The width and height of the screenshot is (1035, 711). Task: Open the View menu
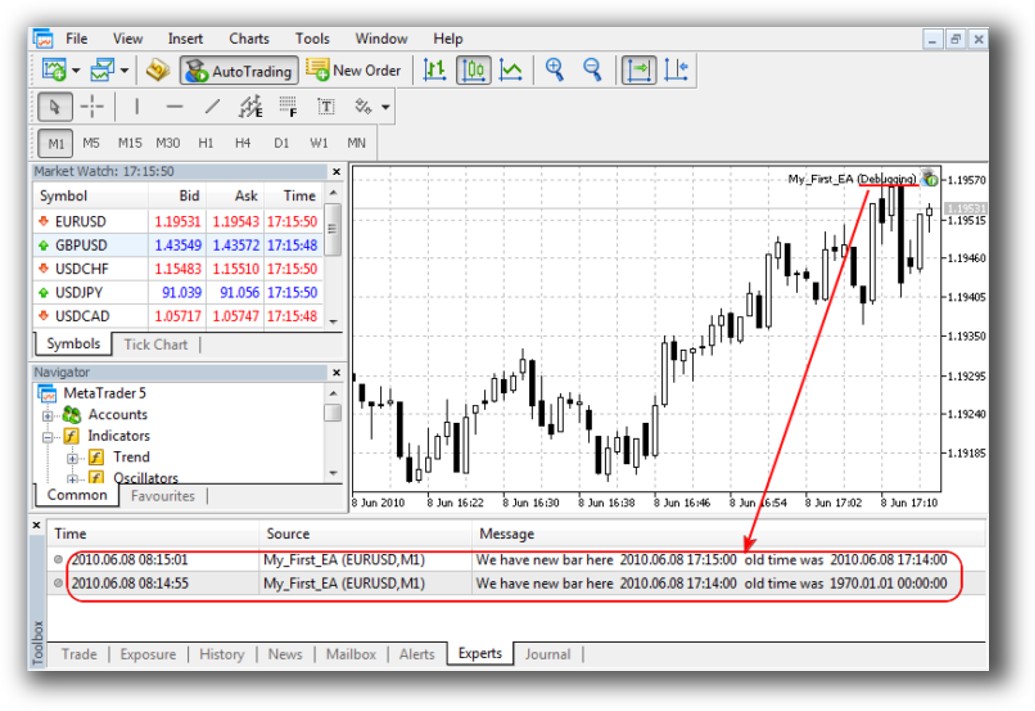[127, 39]
